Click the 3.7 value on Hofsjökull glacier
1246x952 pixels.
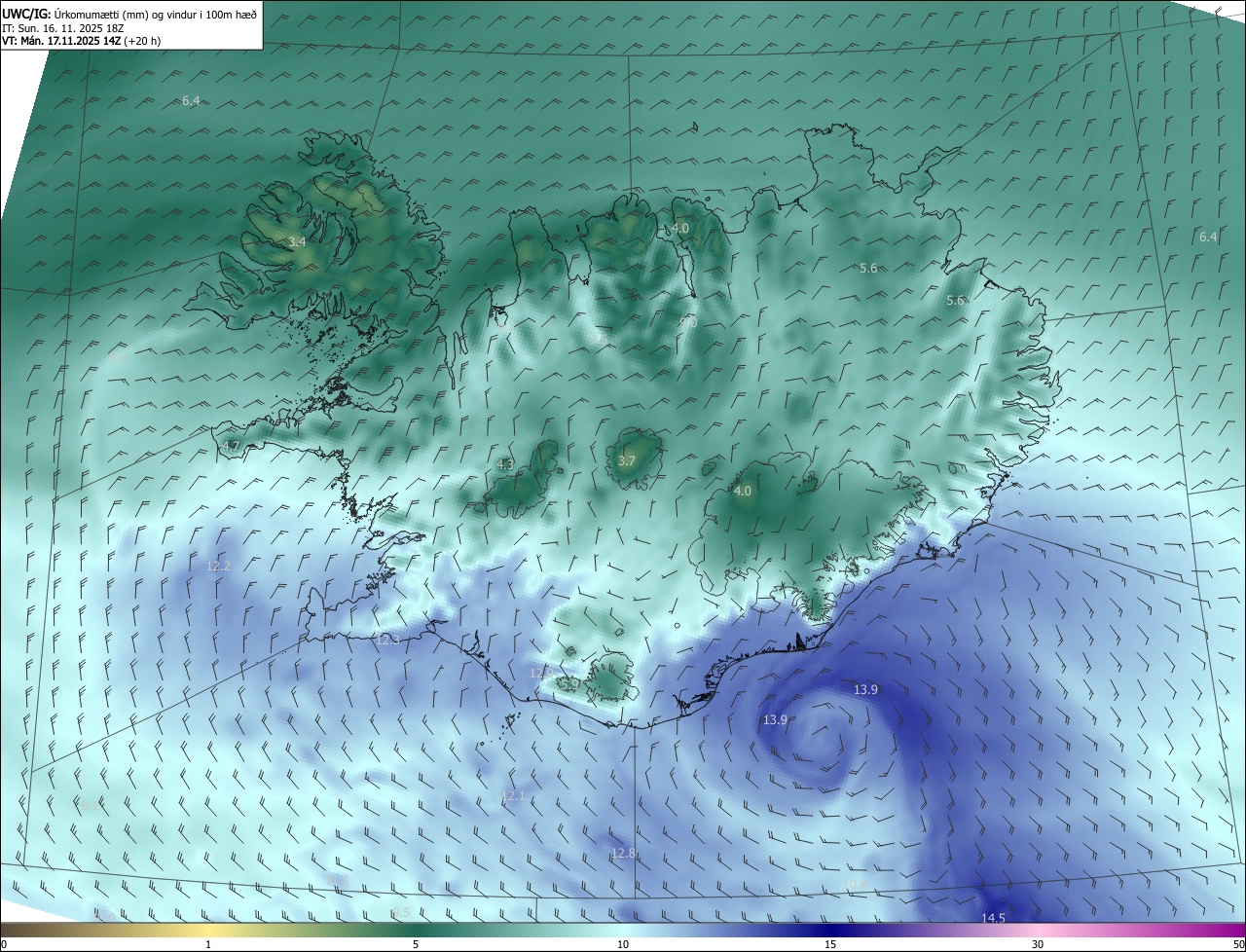point(627,461)
